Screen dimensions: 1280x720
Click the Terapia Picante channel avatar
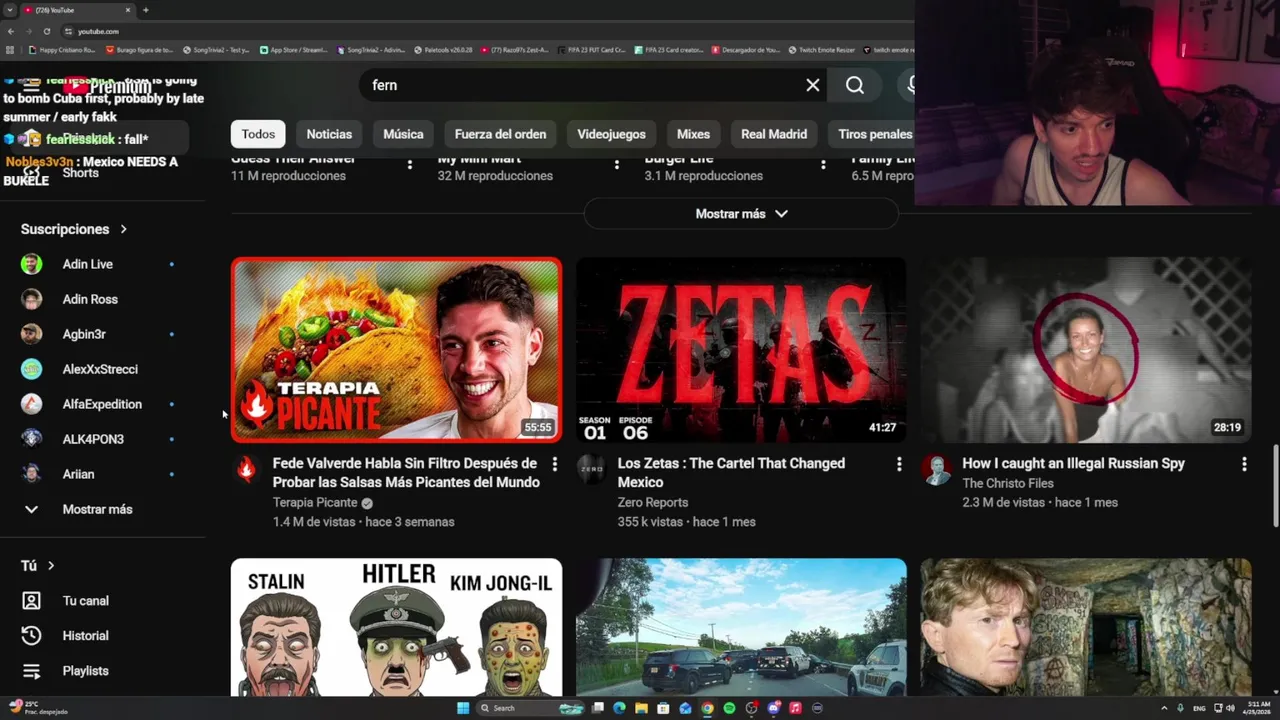pos(246,469)
